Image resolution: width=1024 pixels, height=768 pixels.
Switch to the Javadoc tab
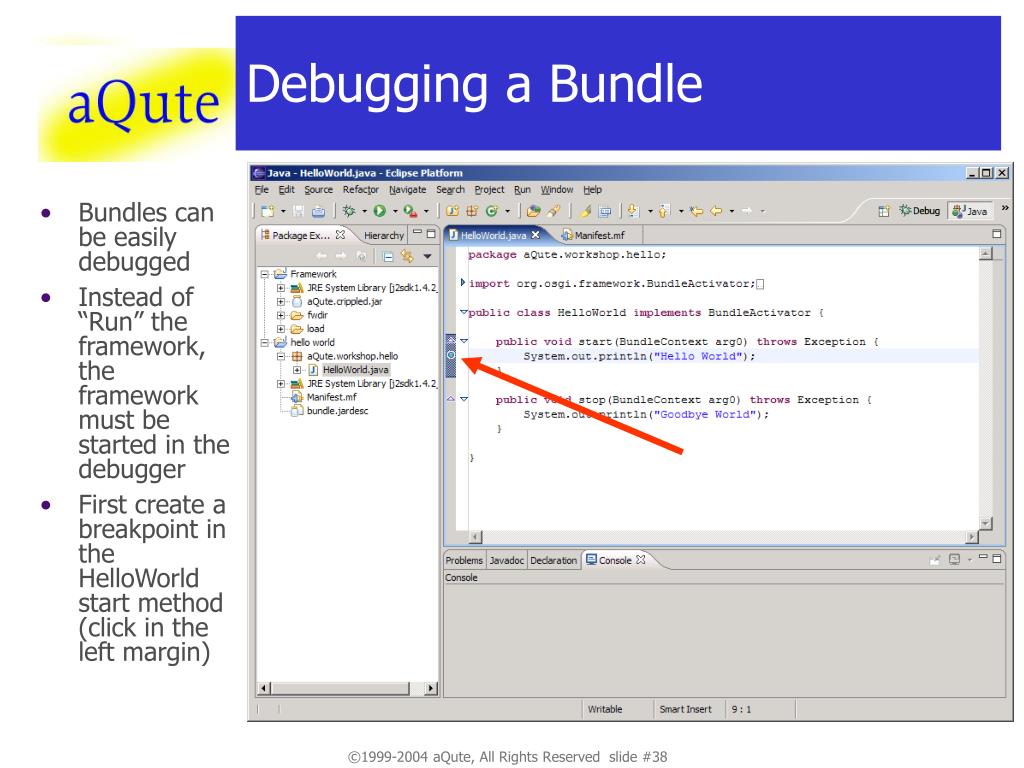pos(507,560)
